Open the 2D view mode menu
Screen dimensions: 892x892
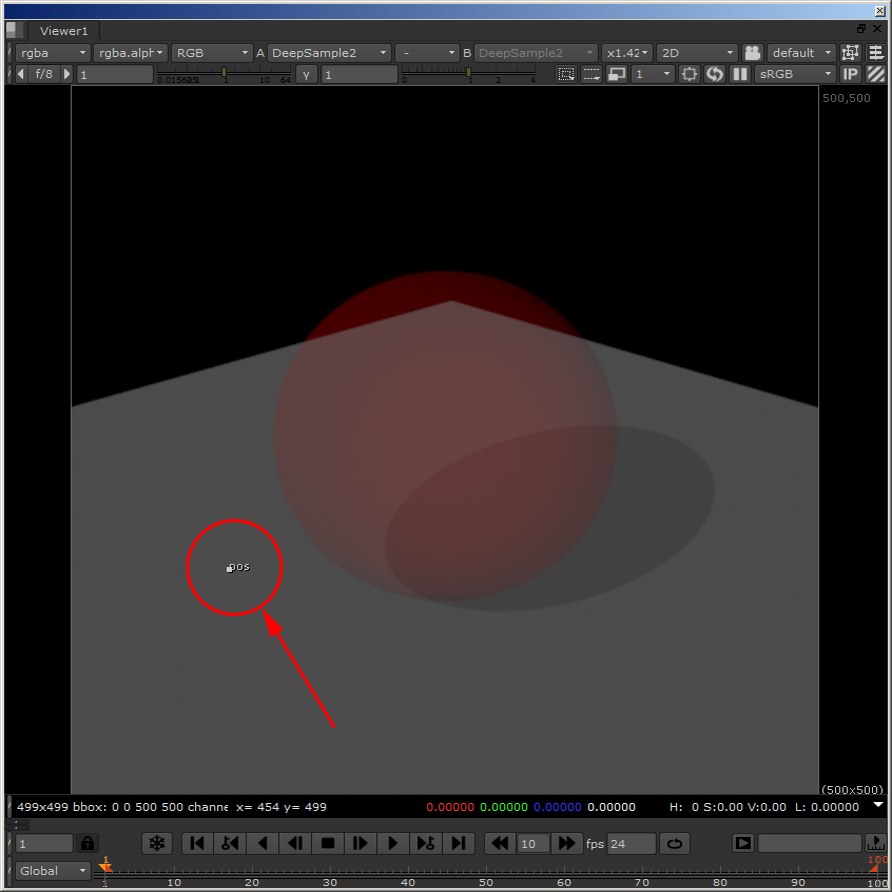697,53
